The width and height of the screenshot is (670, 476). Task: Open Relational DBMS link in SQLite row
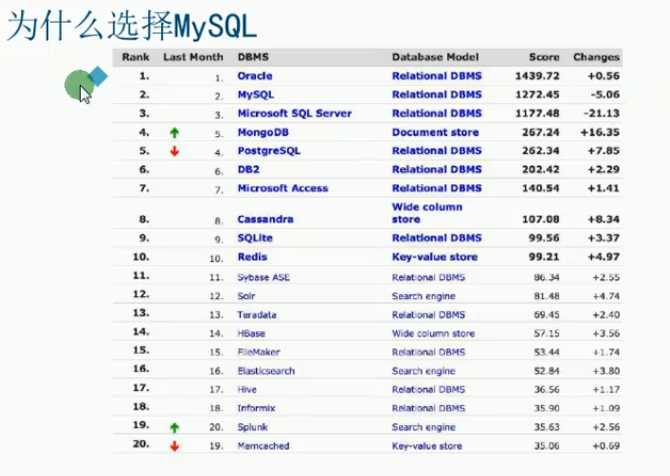click(437, 238)
